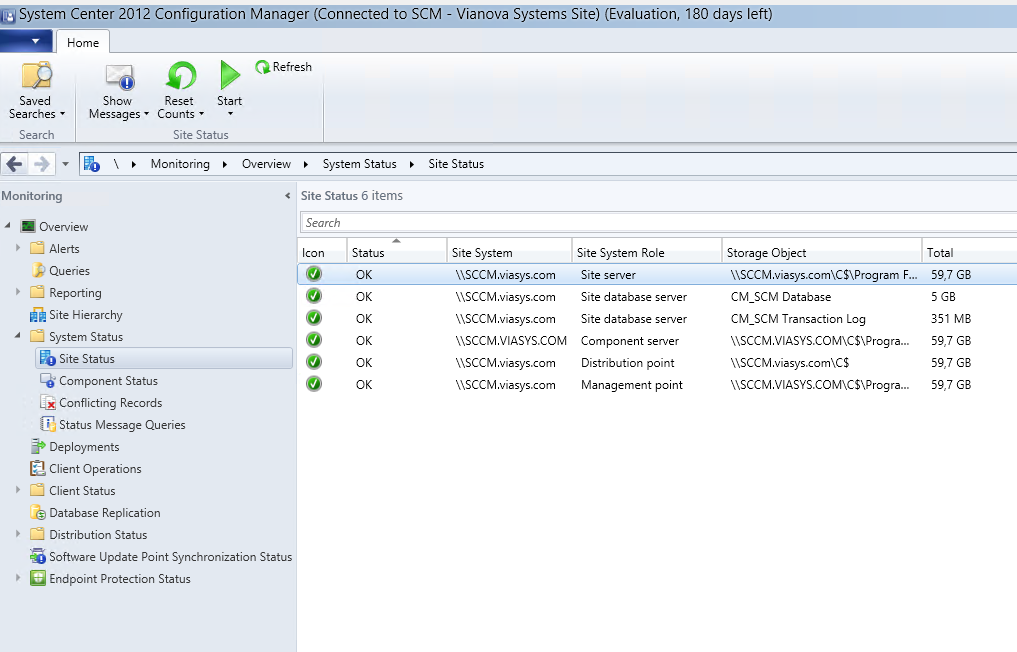
Task: Collapse the Overview tree node
Action: point(8,226)
